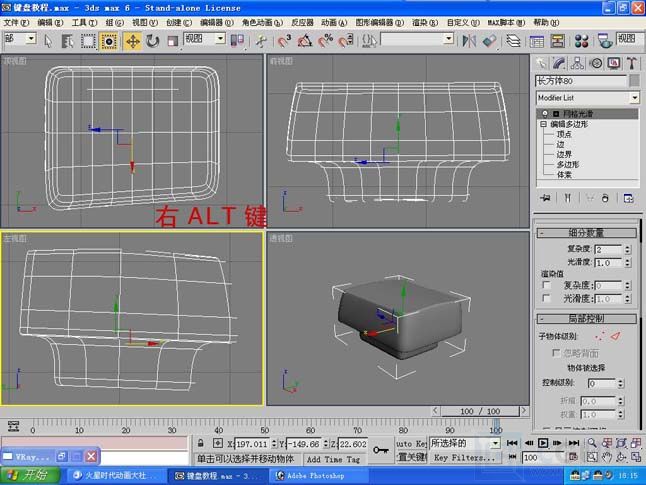The height and width of the screenshot is (485, 646).
Task: Activate the Select and Scale tool
Action: 172,41
